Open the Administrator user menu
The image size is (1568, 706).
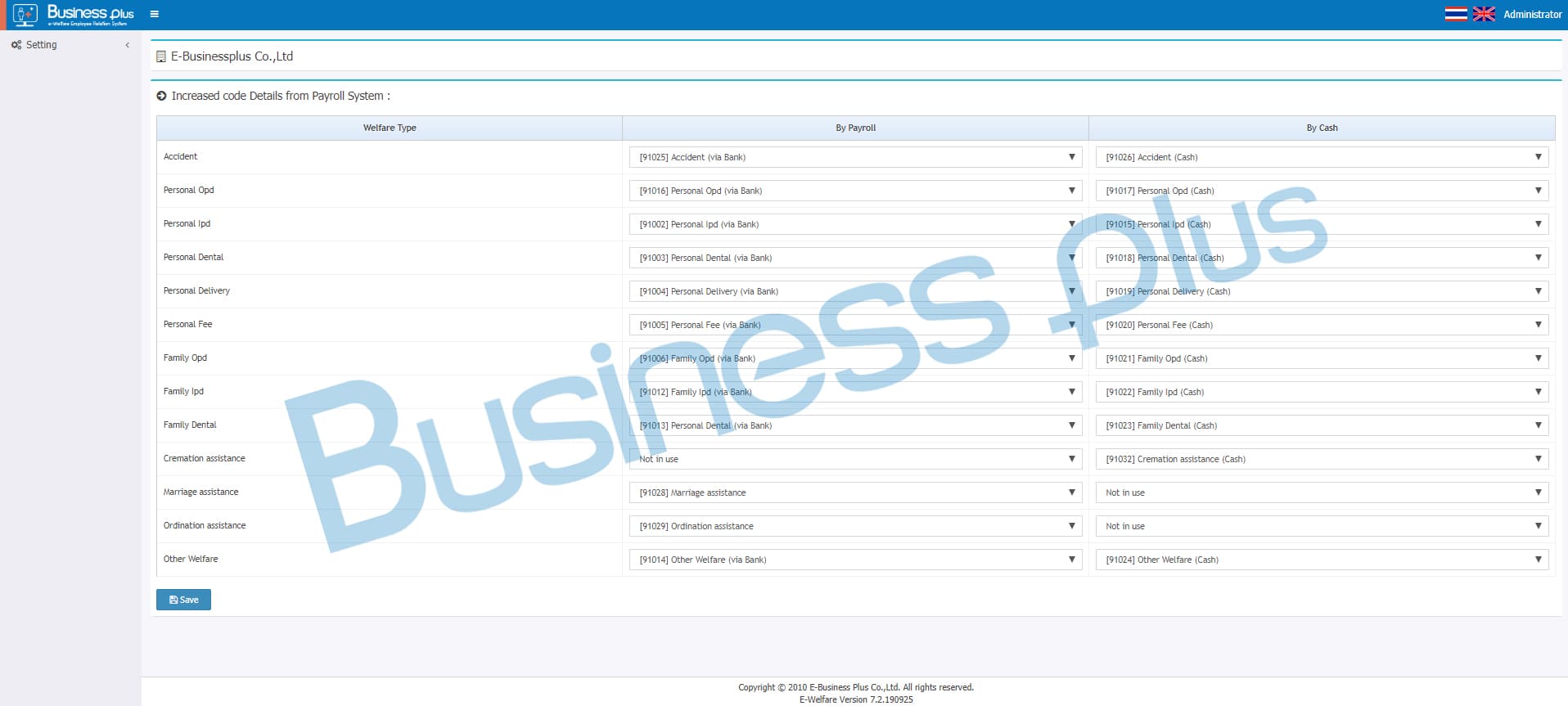point(1532,14)
